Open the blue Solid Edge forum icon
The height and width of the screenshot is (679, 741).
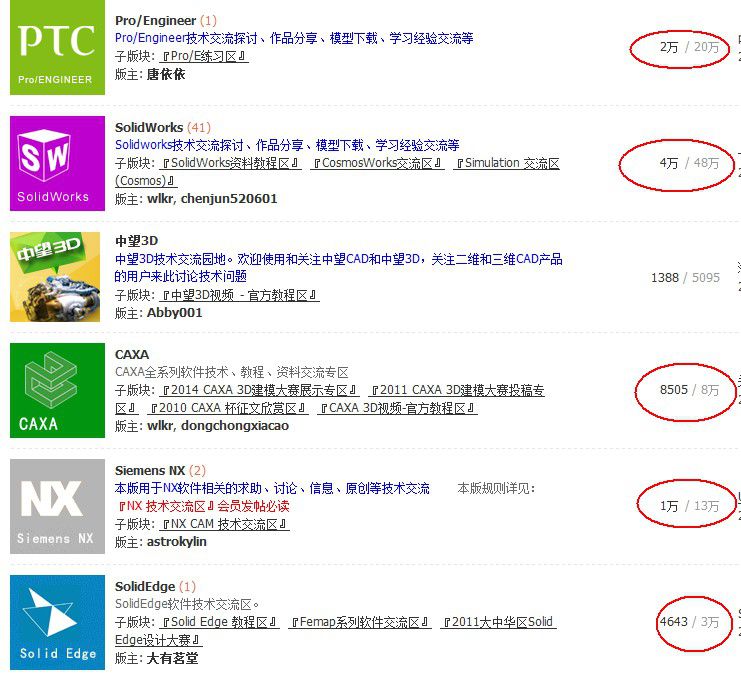pos(57,622)
